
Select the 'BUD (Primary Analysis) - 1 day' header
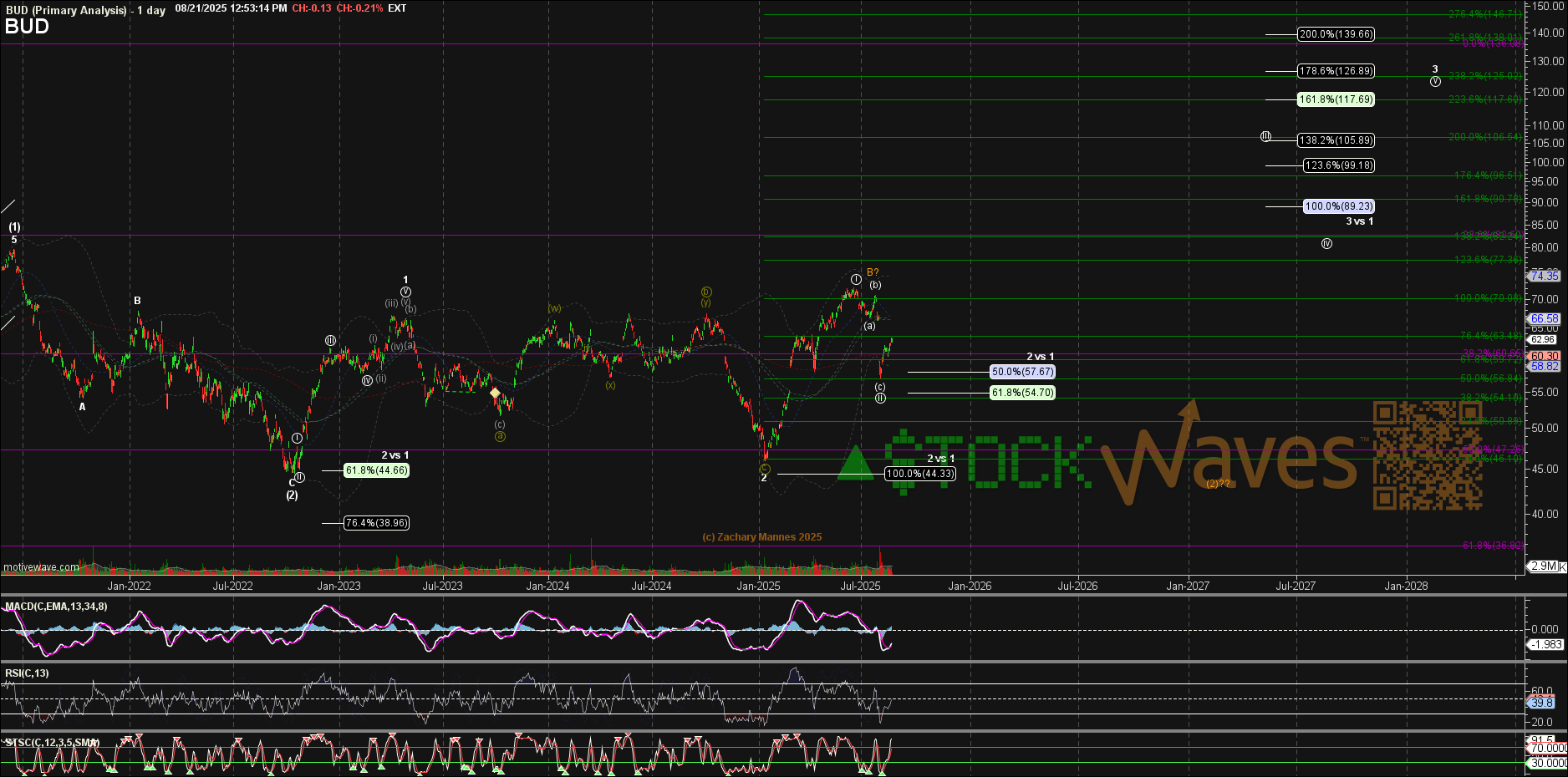(84, 10)
